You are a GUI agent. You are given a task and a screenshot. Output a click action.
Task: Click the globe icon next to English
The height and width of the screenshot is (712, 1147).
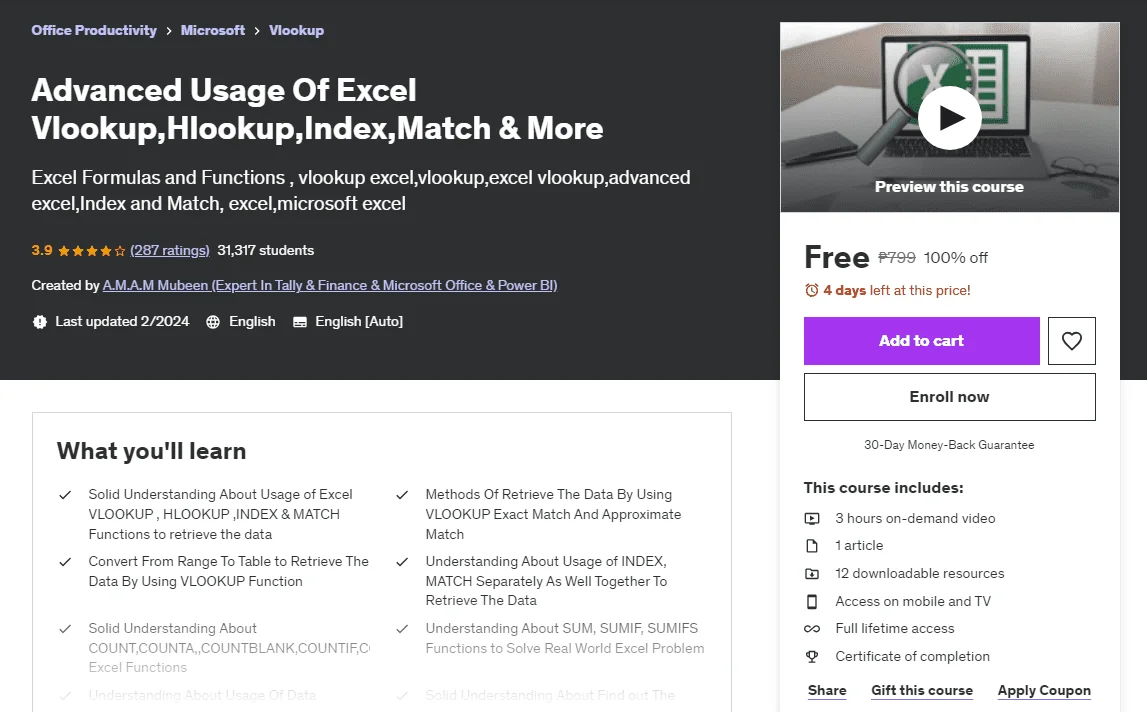pyautogui.click(x=213, y=322)
